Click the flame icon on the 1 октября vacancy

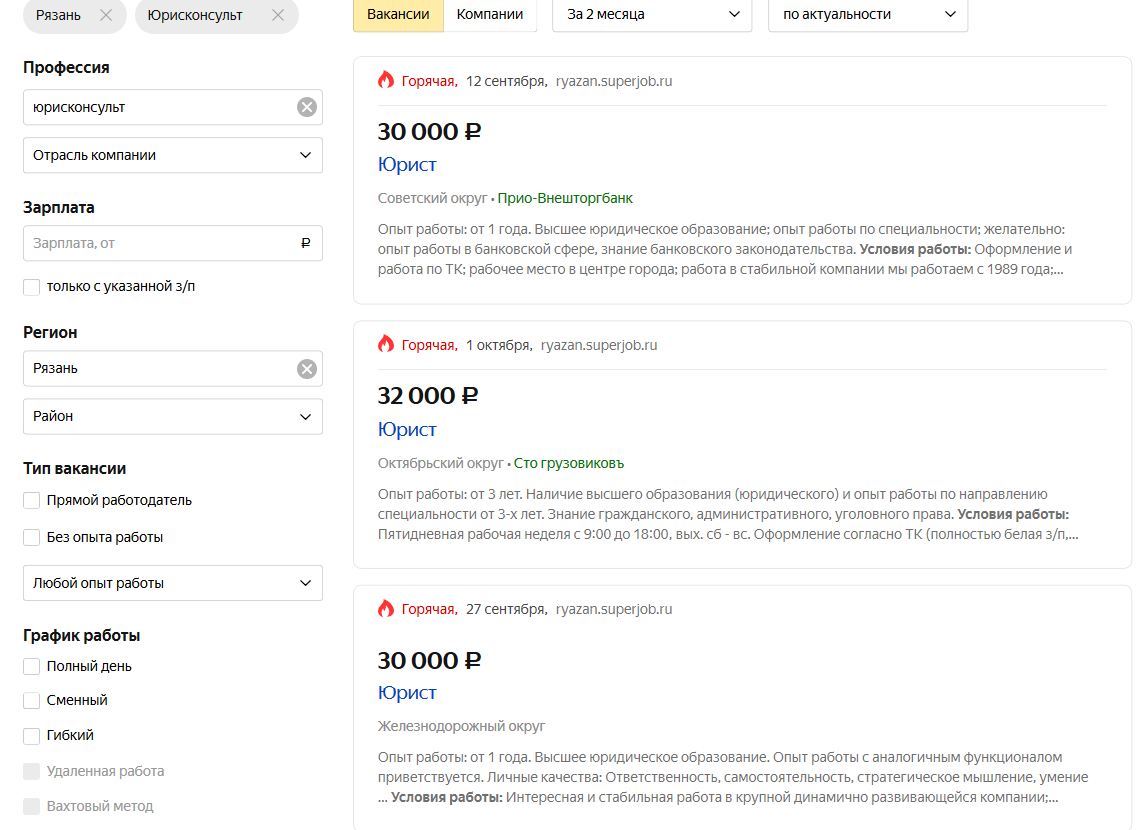pos(386,345)
